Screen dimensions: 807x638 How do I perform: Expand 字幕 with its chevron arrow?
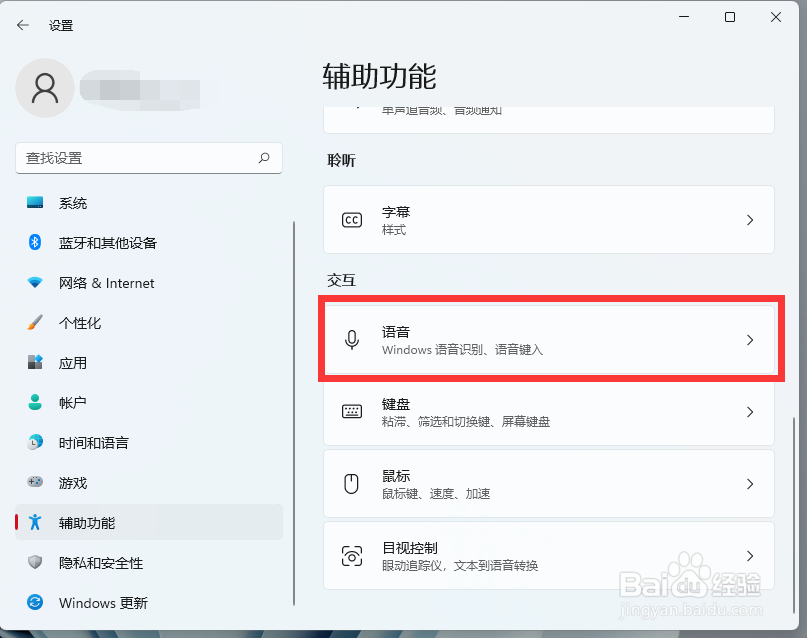click(750, 220)
